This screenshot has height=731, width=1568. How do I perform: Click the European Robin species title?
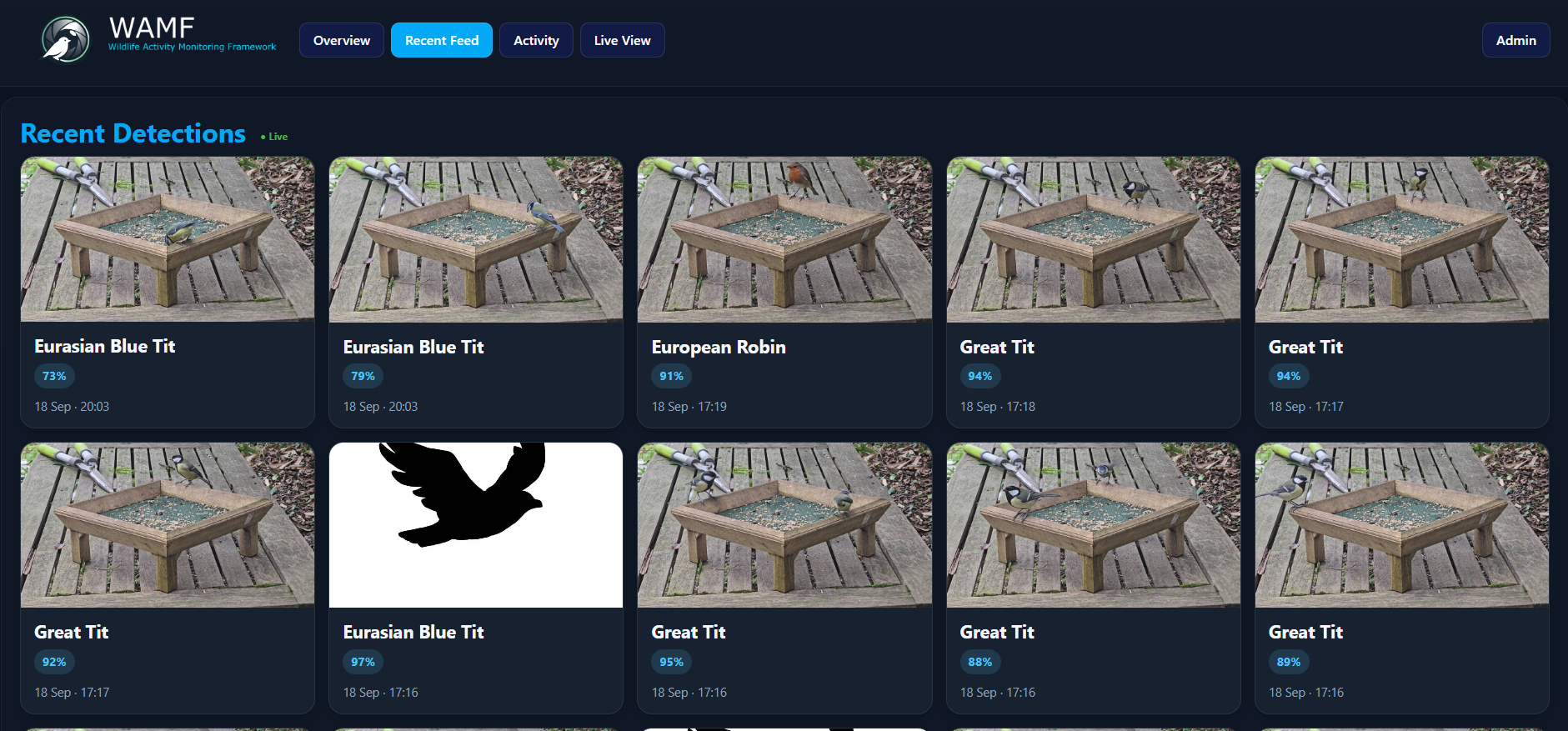tap(719, 347)
